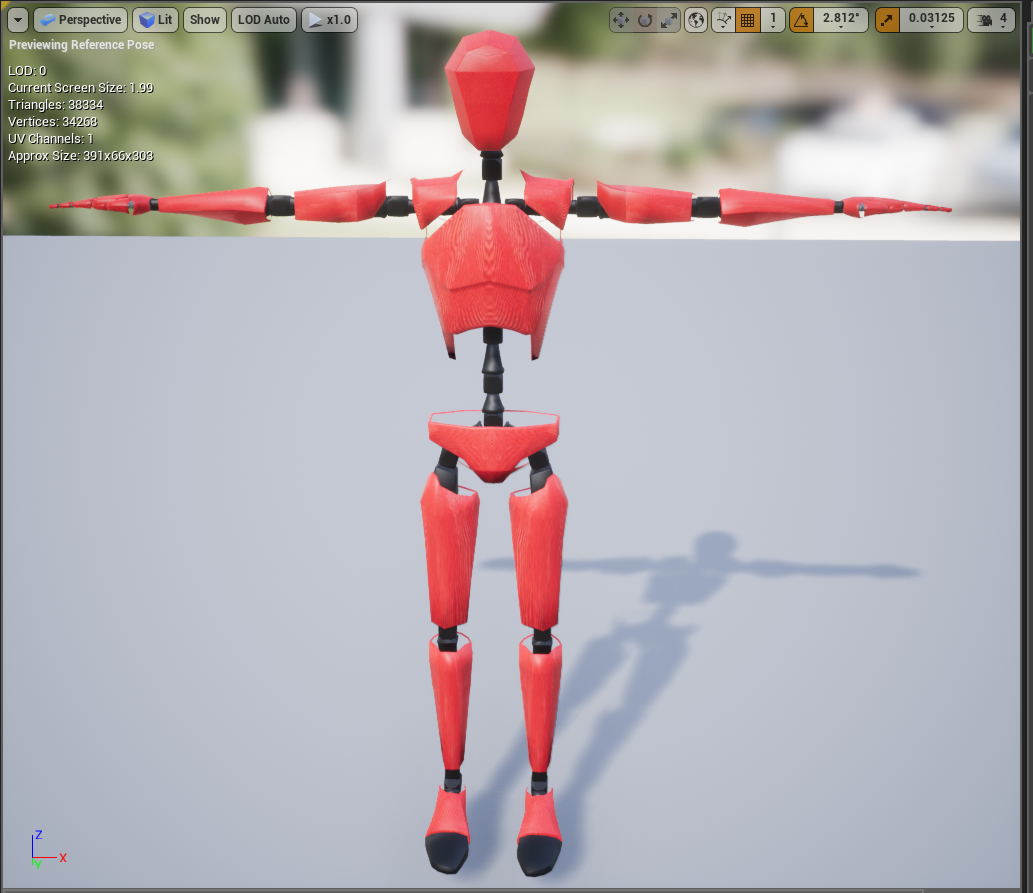
Task: Click the Current Screen Size: 1.99 text
Action: tap(80, 88)
